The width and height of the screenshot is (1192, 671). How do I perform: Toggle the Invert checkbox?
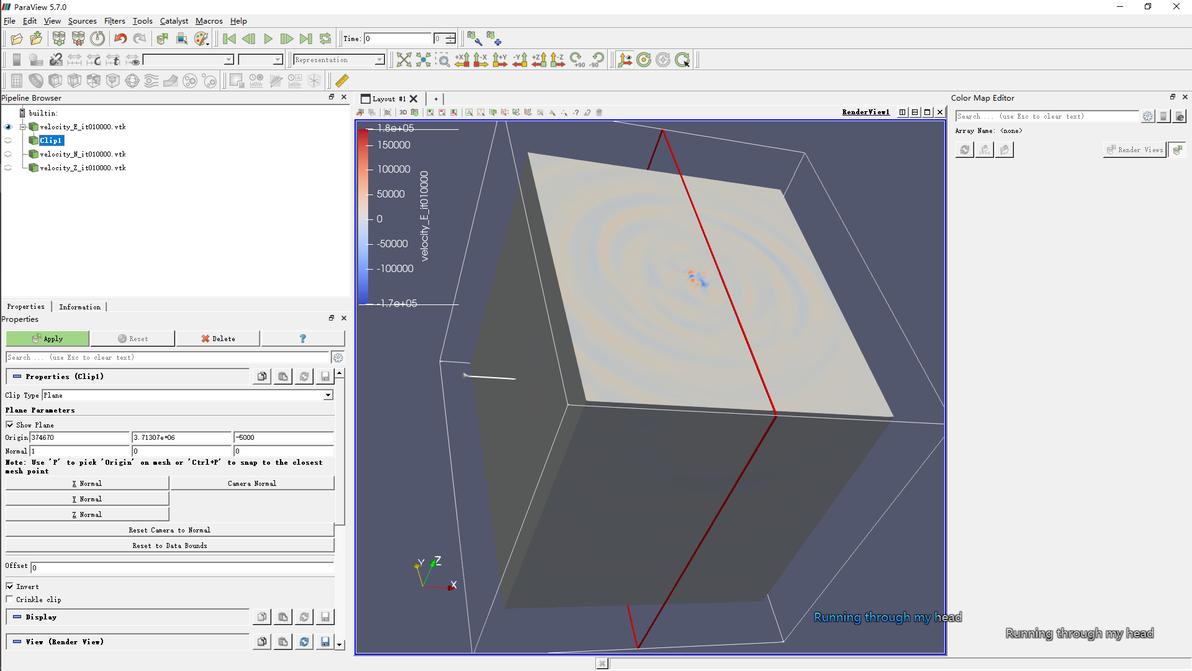coord(10,587)
